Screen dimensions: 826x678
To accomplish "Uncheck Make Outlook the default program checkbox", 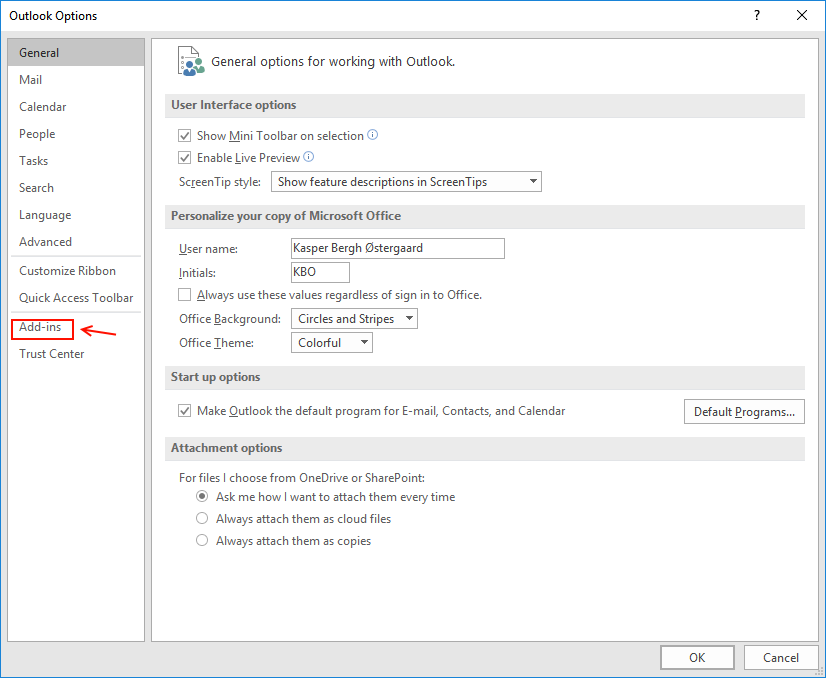I will click(184, 410).
